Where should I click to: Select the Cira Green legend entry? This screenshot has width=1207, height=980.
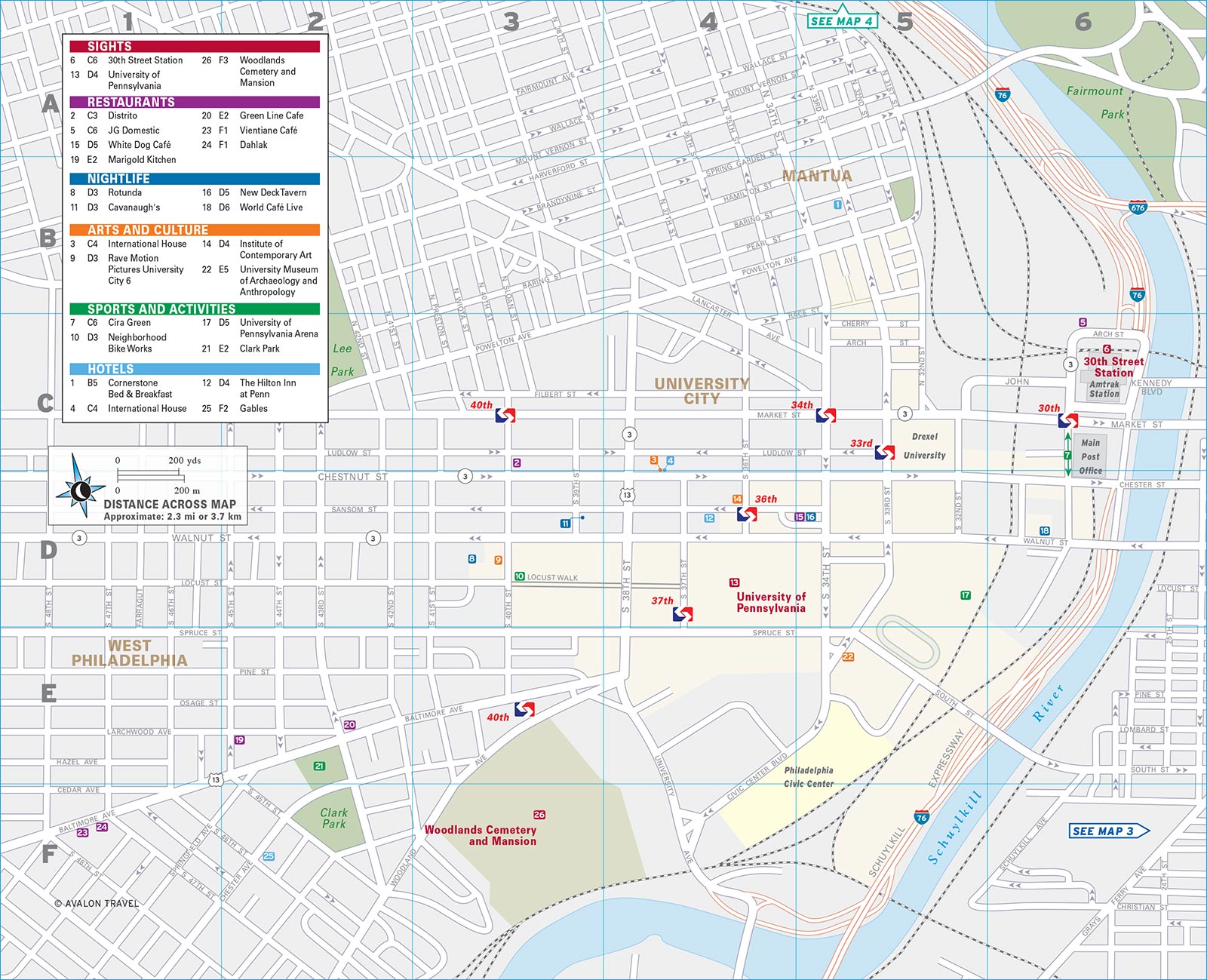(110, 323)
